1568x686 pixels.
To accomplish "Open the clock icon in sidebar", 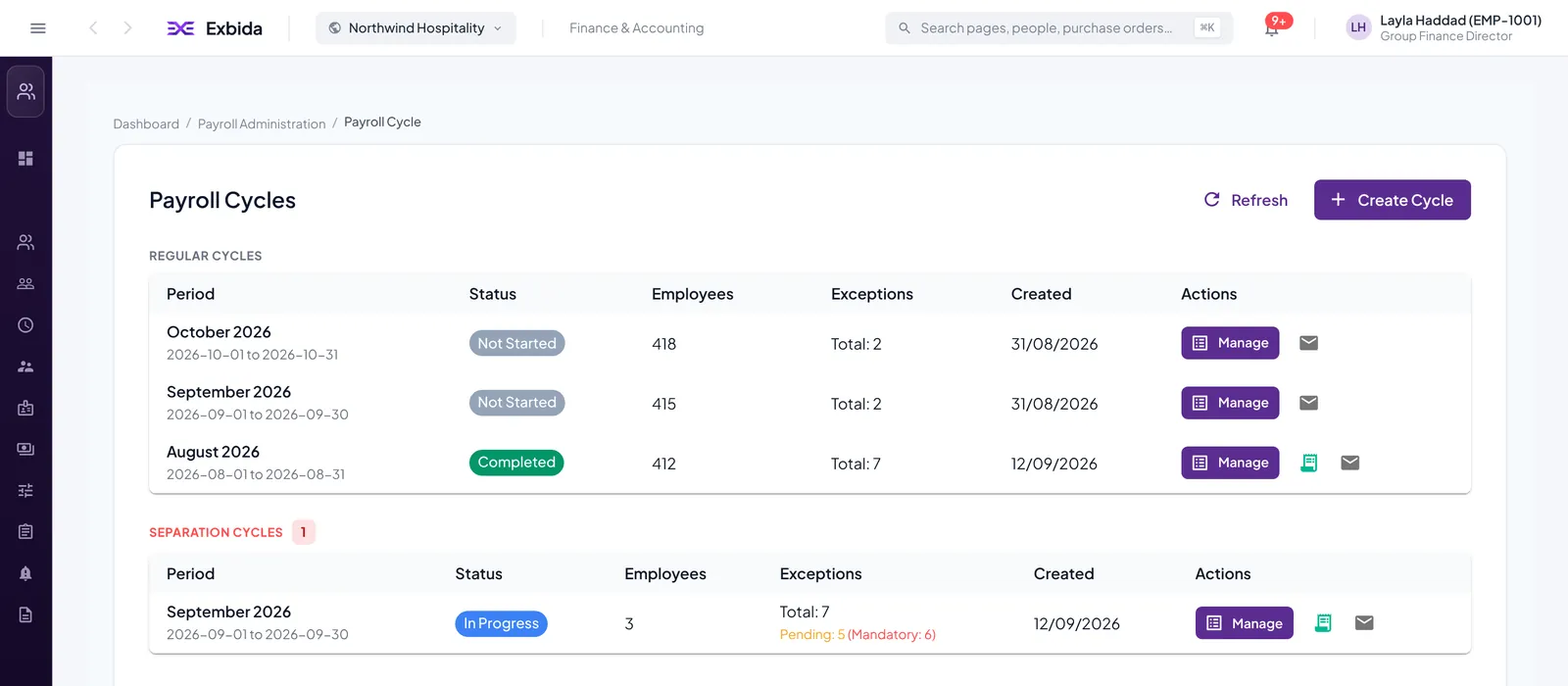I will 25,324.
